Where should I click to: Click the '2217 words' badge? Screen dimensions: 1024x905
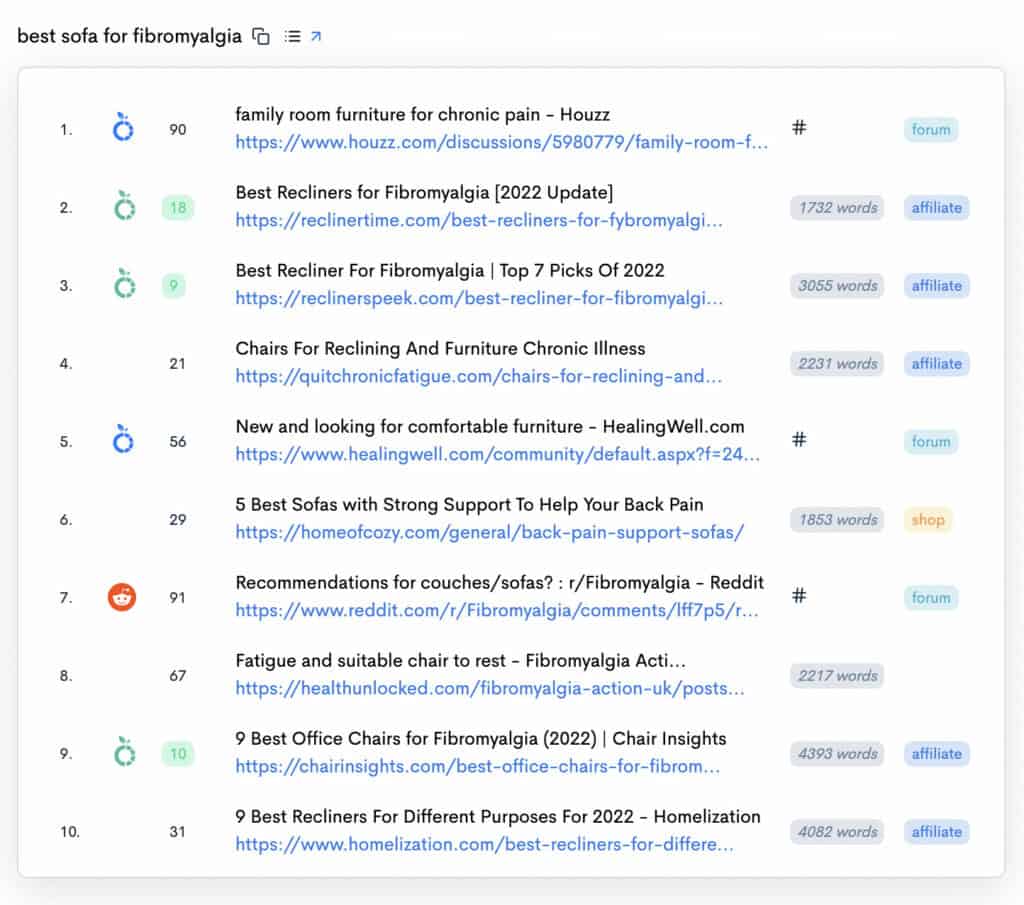click(837, 676)
